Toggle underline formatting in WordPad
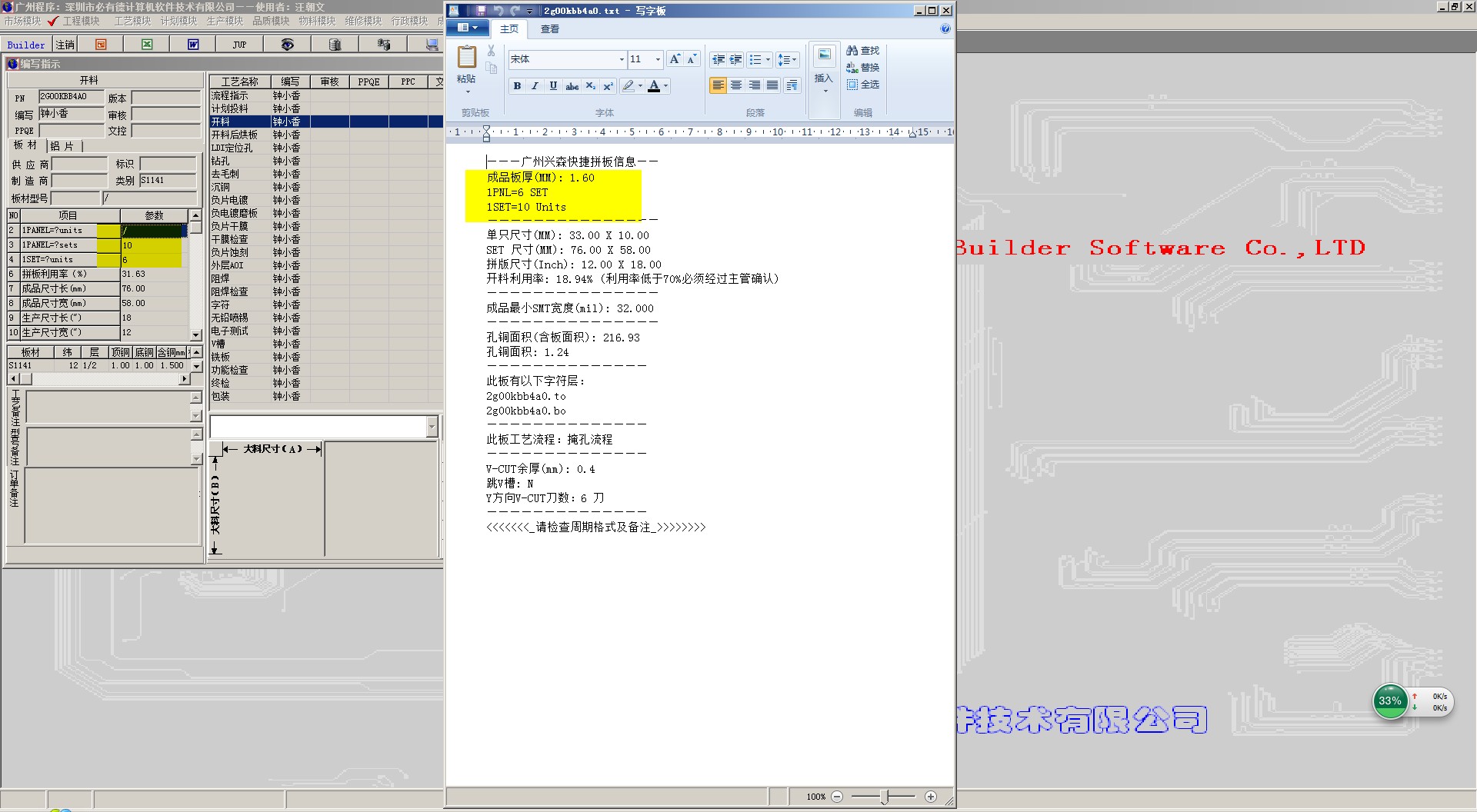1477x812 pixels. (553, 86)
